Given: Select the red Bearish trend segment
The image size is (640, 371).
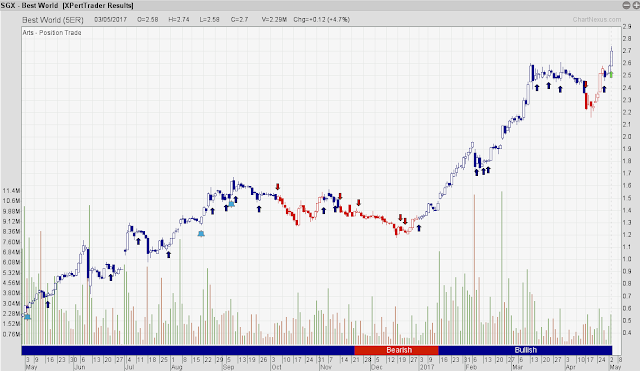Looking at the screenshot, I should tap(396, 350).
